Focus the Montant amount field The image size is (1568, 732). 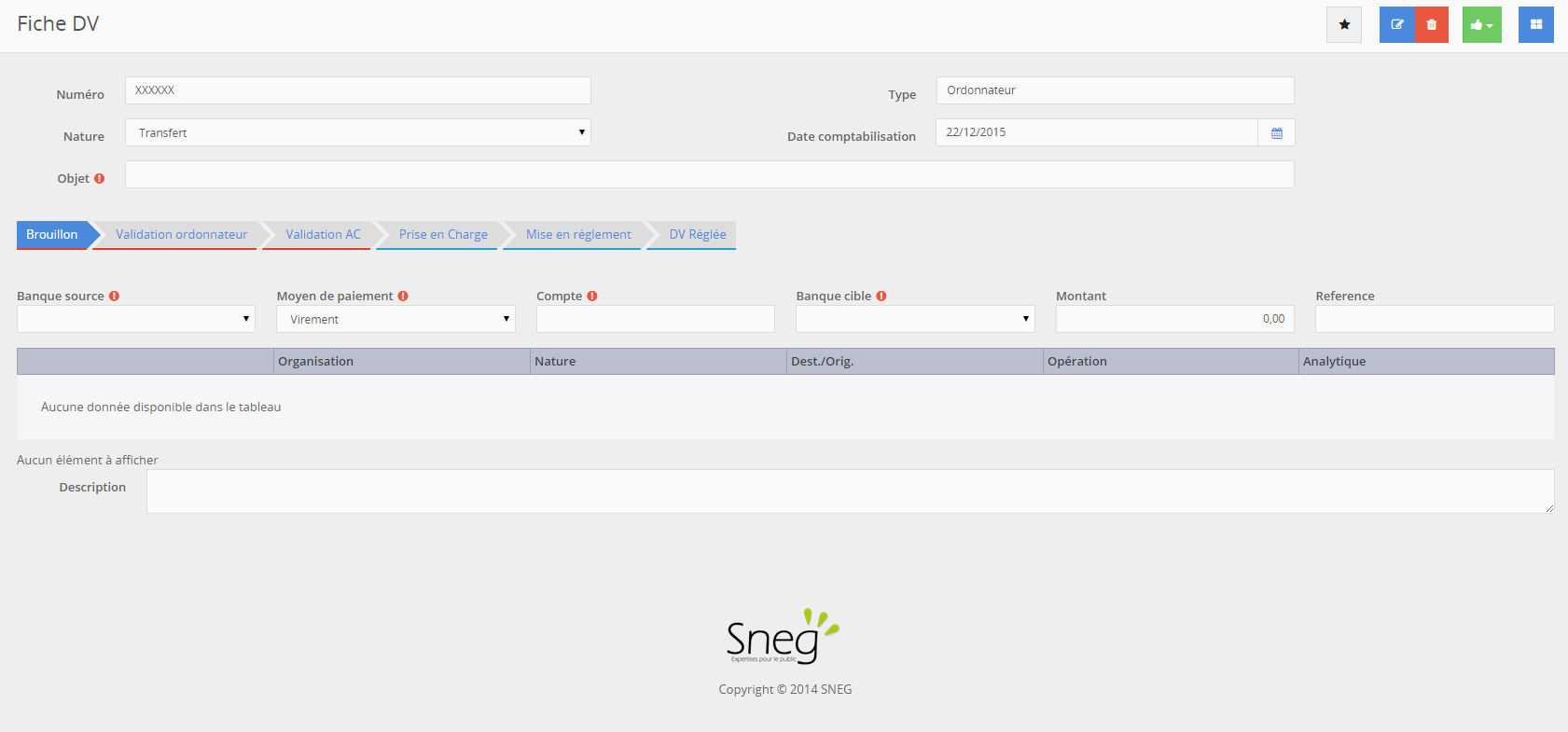1174,319
